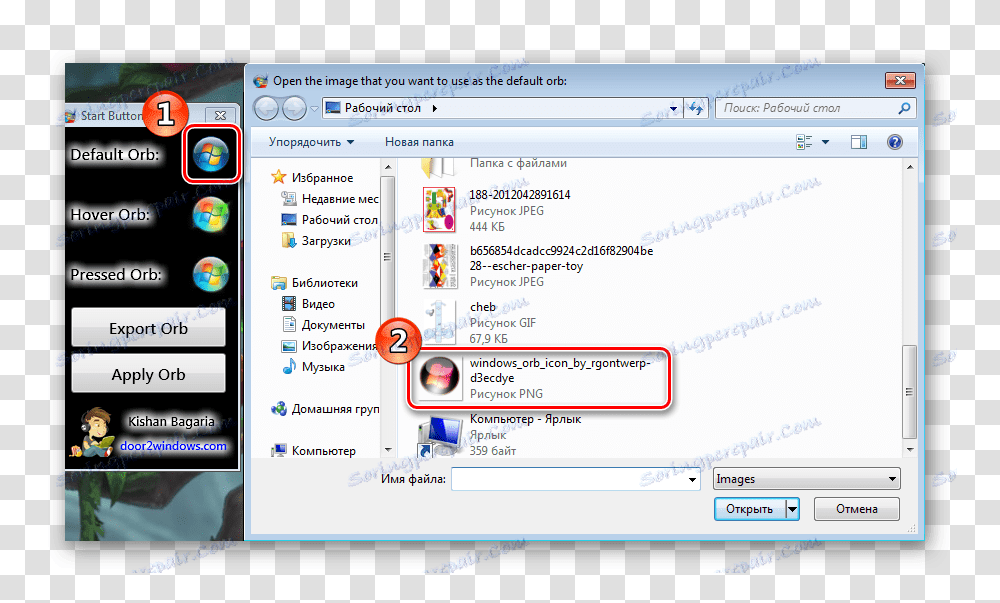Click the file list scroll down arrow
This screenshot has width=1000, height=603.
coord(909,449)
